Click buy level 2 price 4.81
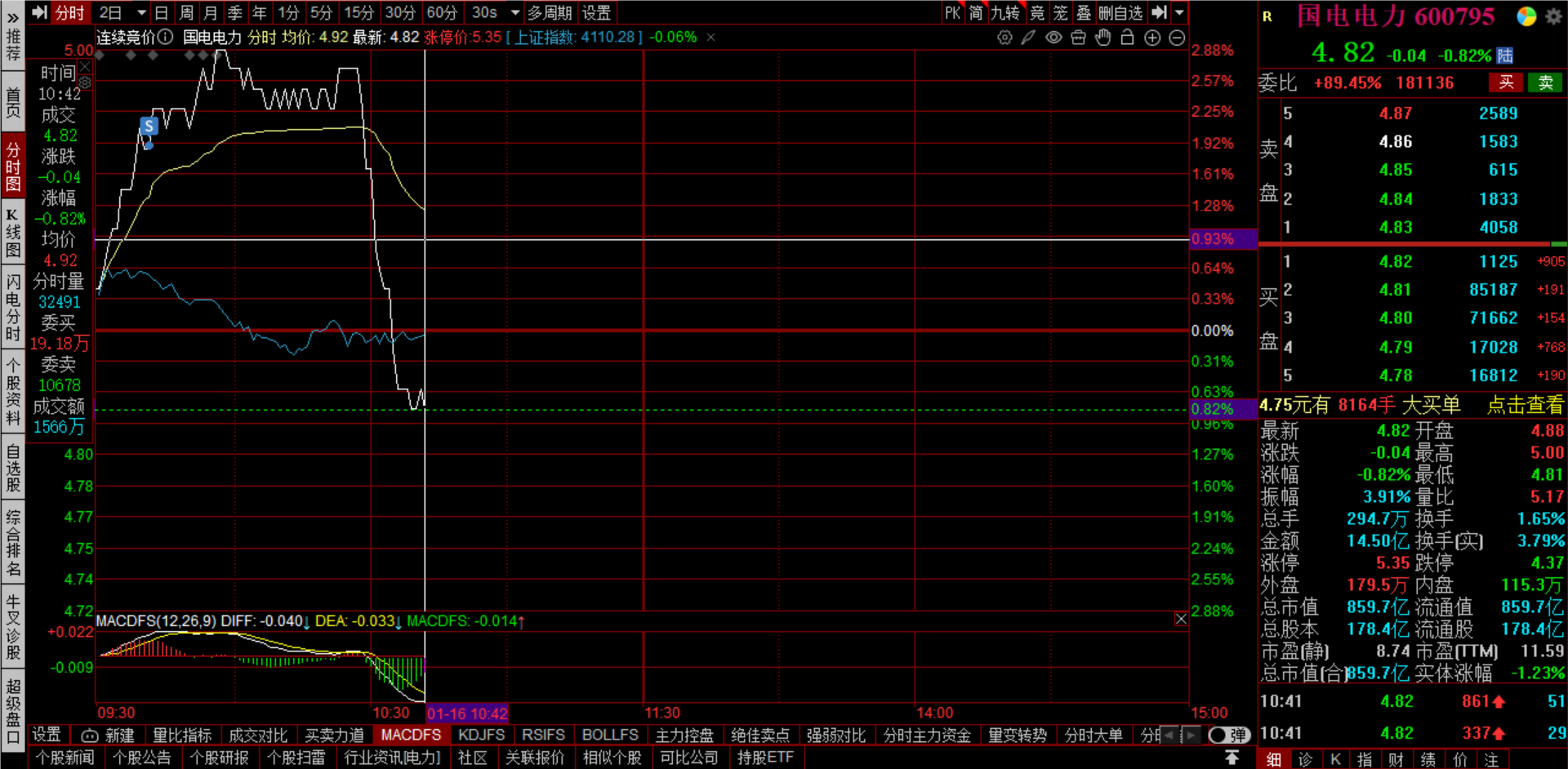This screenshot has width=1568, height=769. [1396, 290]
